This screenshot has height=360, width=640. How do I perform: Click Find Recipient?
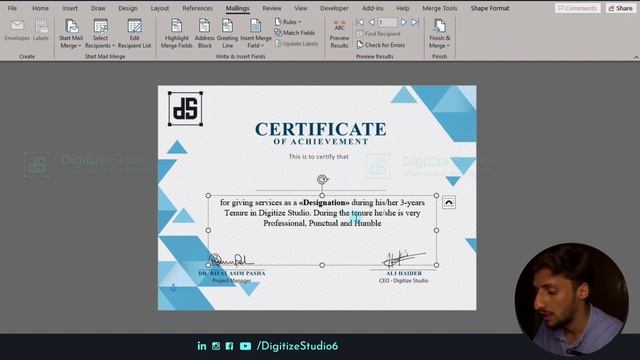[378, 34]
